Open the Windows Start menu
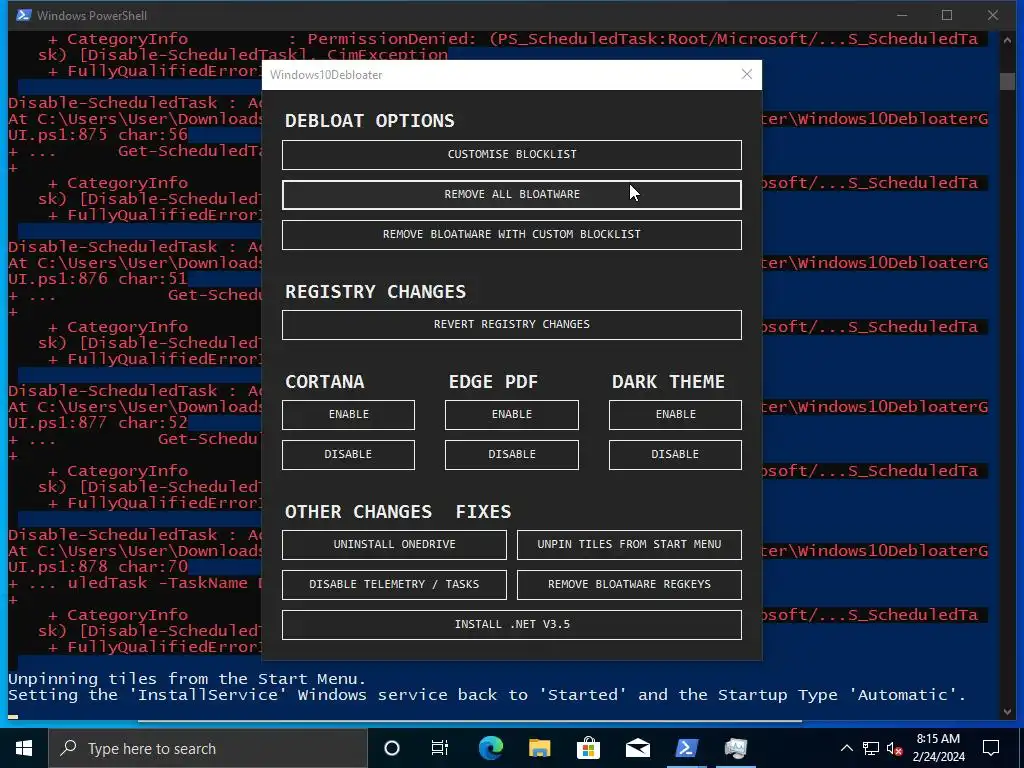The height and width of the screenshot is (768, 1024). [24, 748]
